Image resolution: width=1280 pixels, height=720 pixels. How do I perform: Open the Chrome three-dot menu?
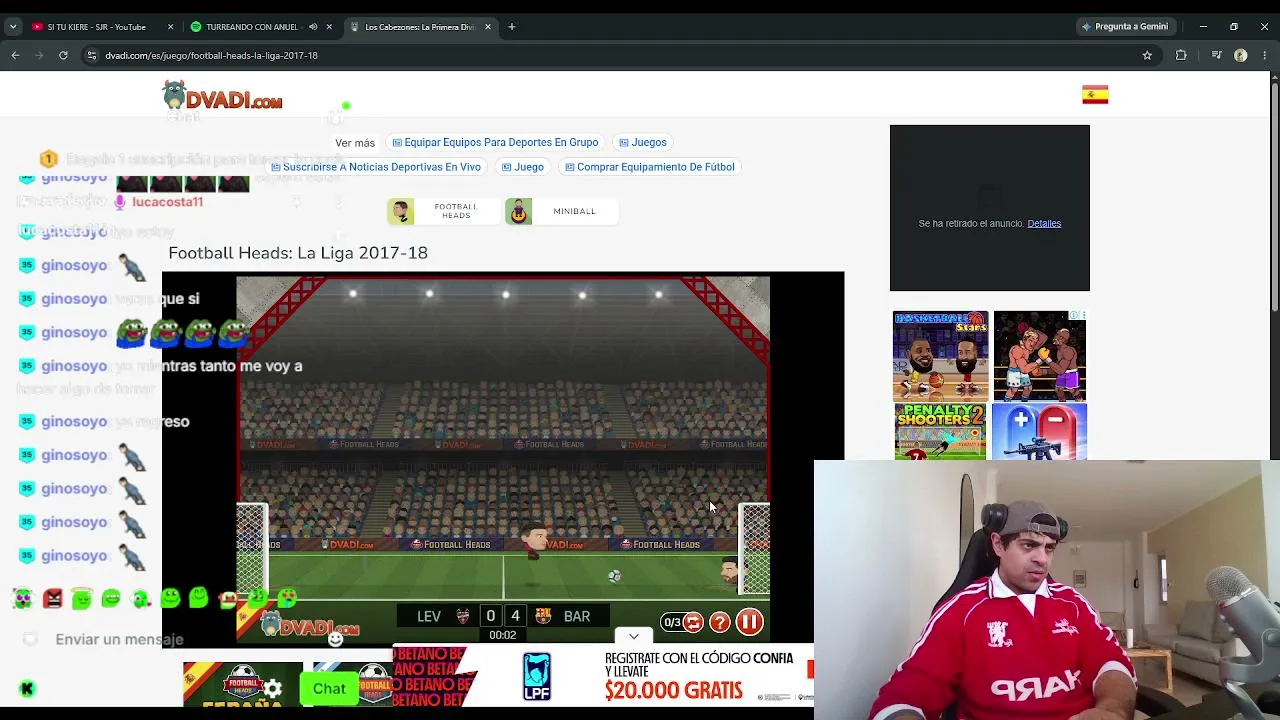click(x=1266, y=55)
